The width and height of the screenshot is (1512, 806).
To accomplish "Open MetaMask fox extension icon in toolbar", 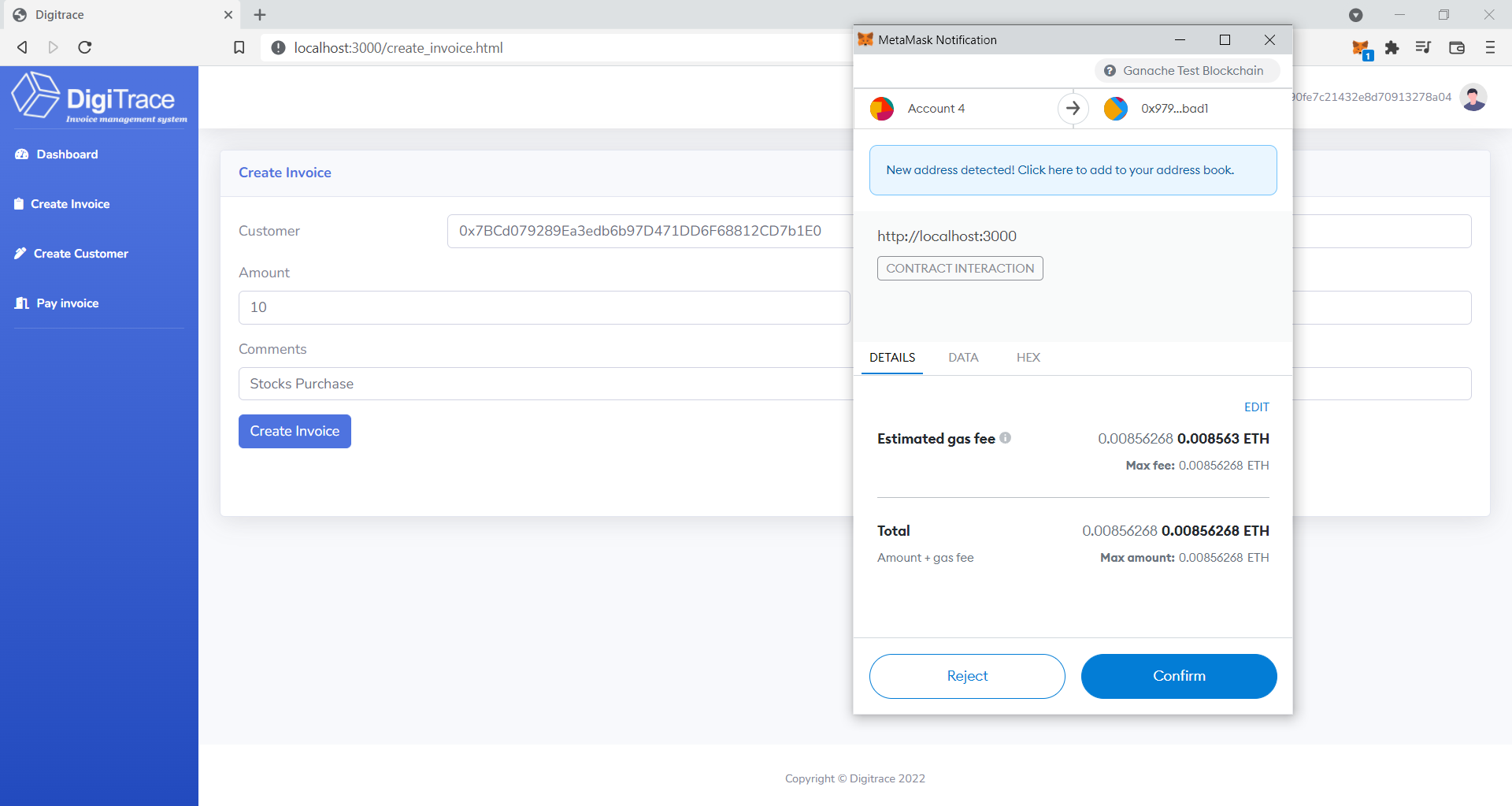I will click(x=1362, y=49).
